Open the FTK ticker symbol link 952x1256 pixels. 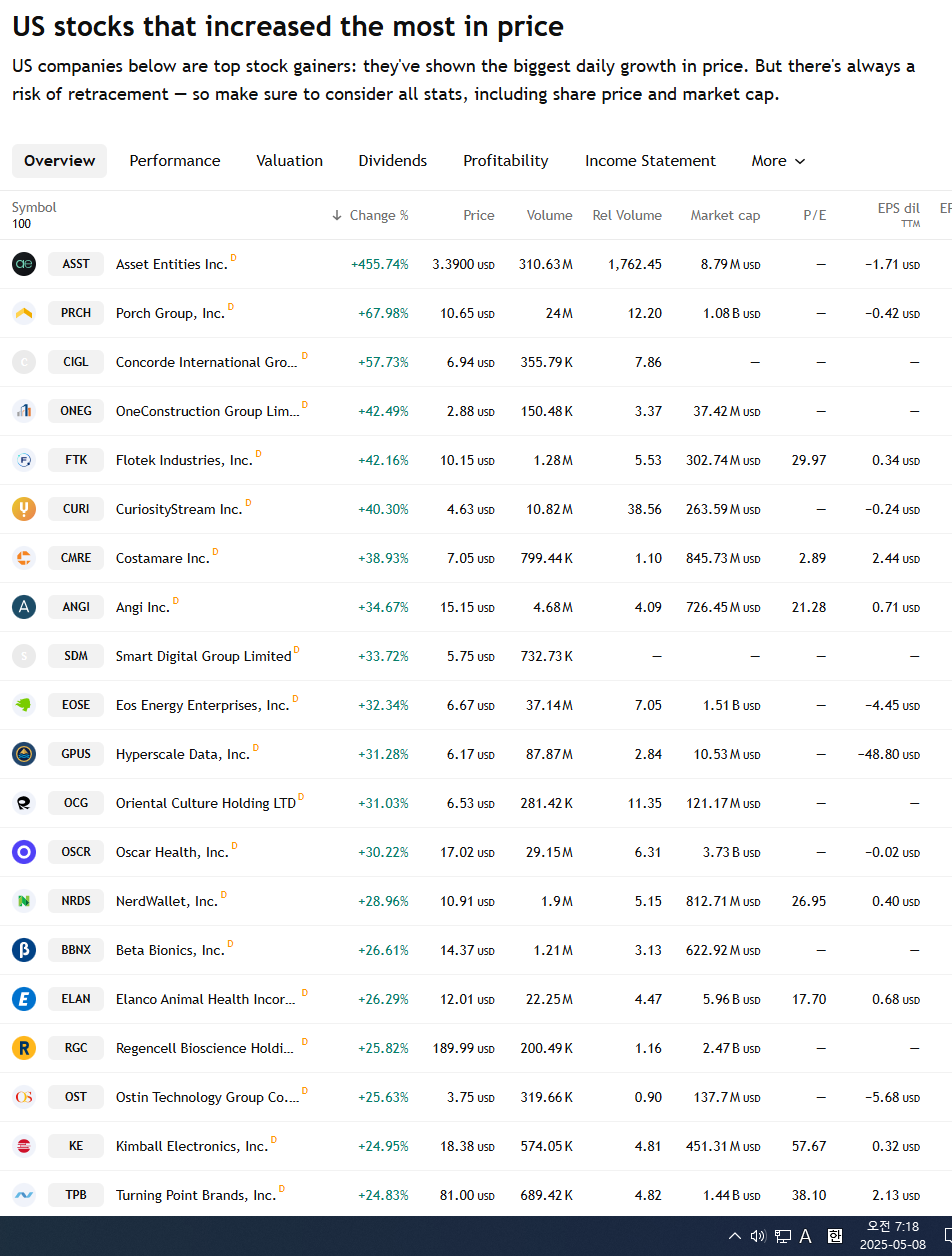click(x=76, y=460)
